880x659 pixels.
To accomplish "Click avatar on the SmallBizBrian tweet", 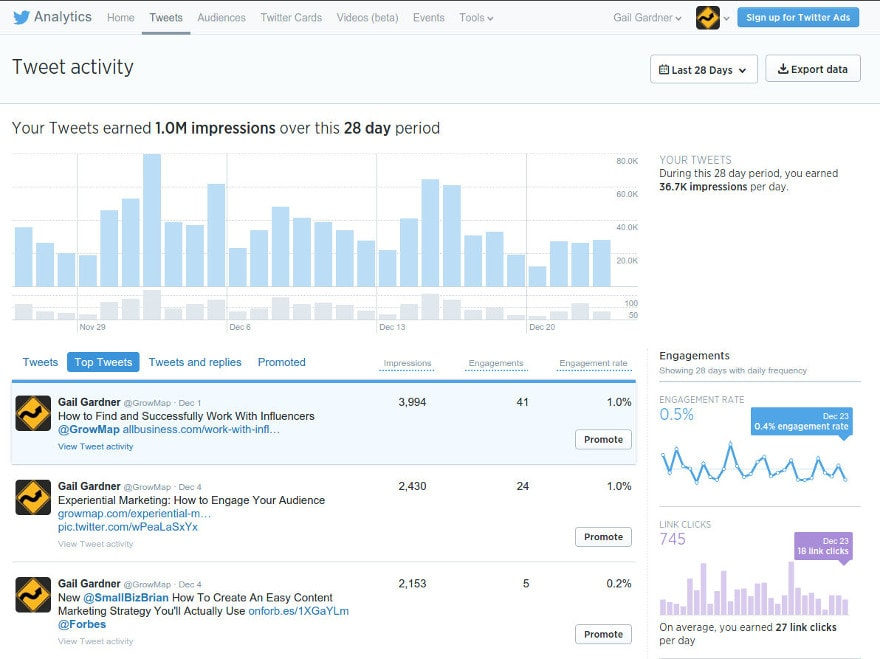I will (33, 595).
